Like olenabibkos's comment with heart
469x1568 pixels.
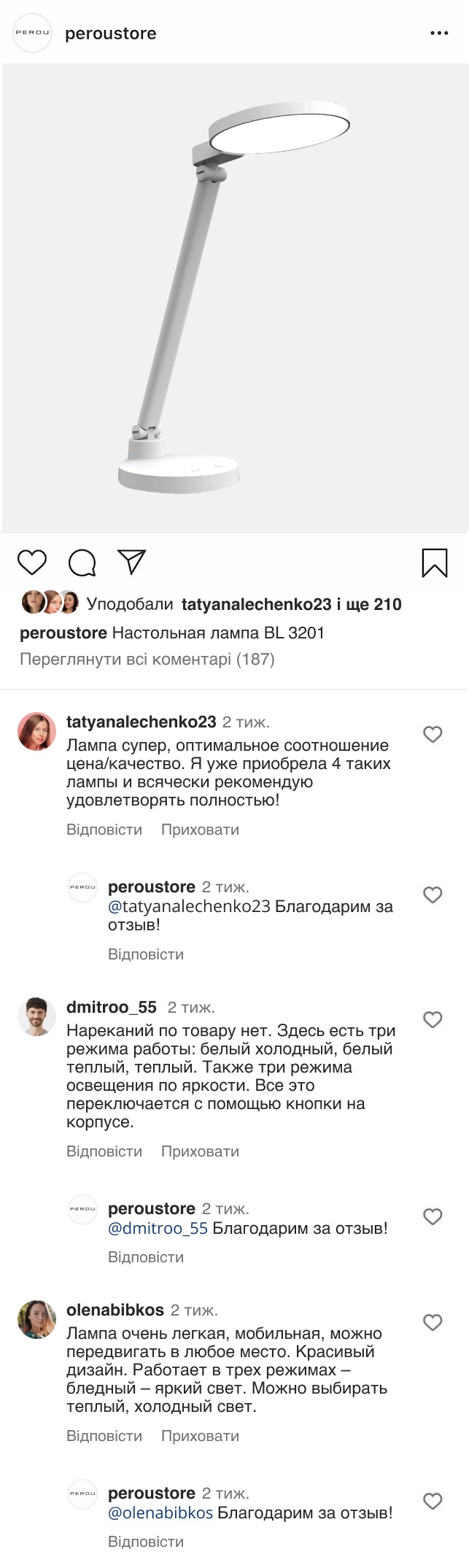(x=433, y=1322)
